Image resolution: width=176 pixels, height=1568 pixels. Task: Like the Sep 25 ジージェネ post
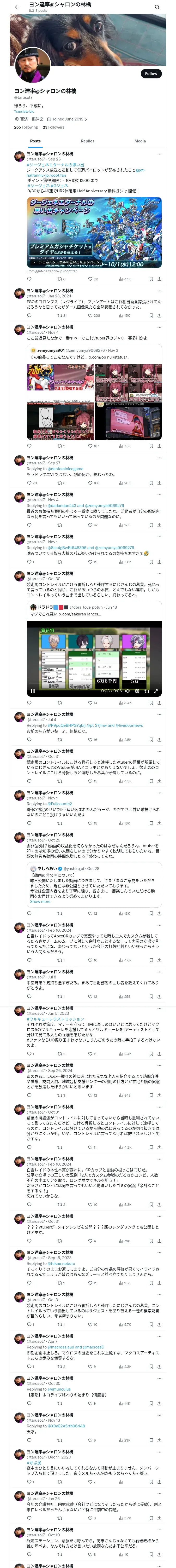tap(90, 279)
